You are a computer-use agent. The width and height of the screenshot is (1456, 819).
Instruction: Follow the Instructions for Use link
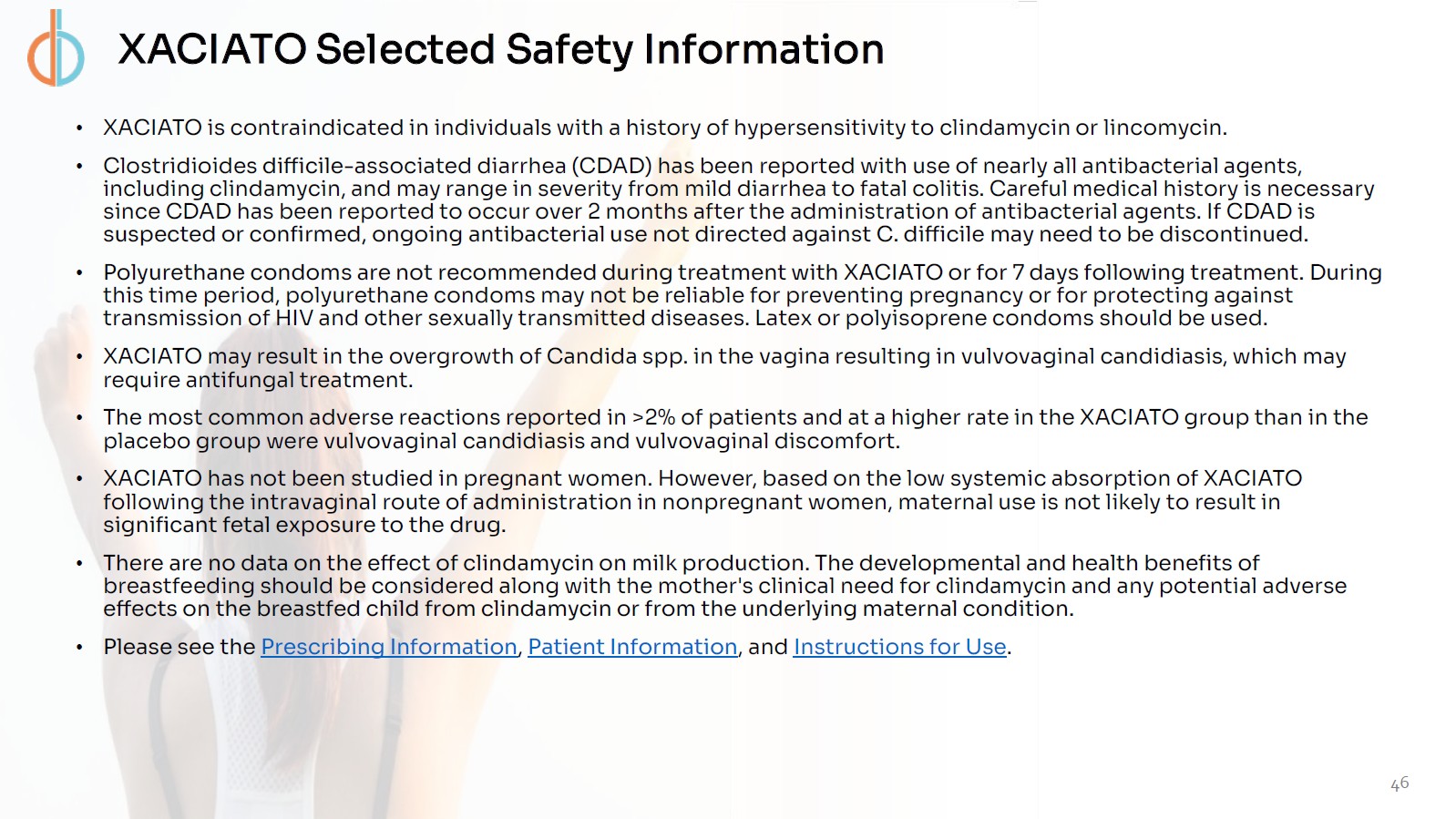(x=899, y=647)
